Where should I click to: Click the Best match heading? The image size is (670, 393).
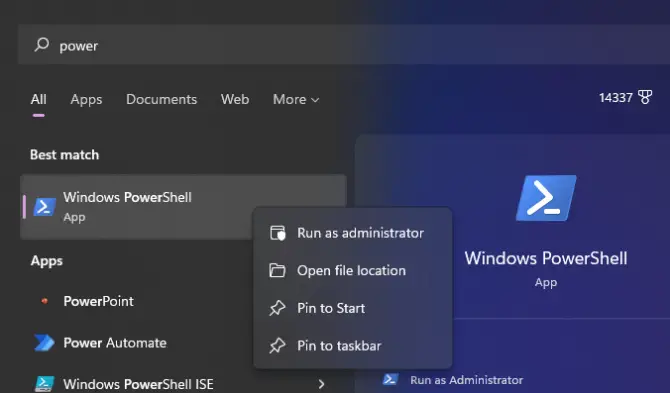coord(65,155)
